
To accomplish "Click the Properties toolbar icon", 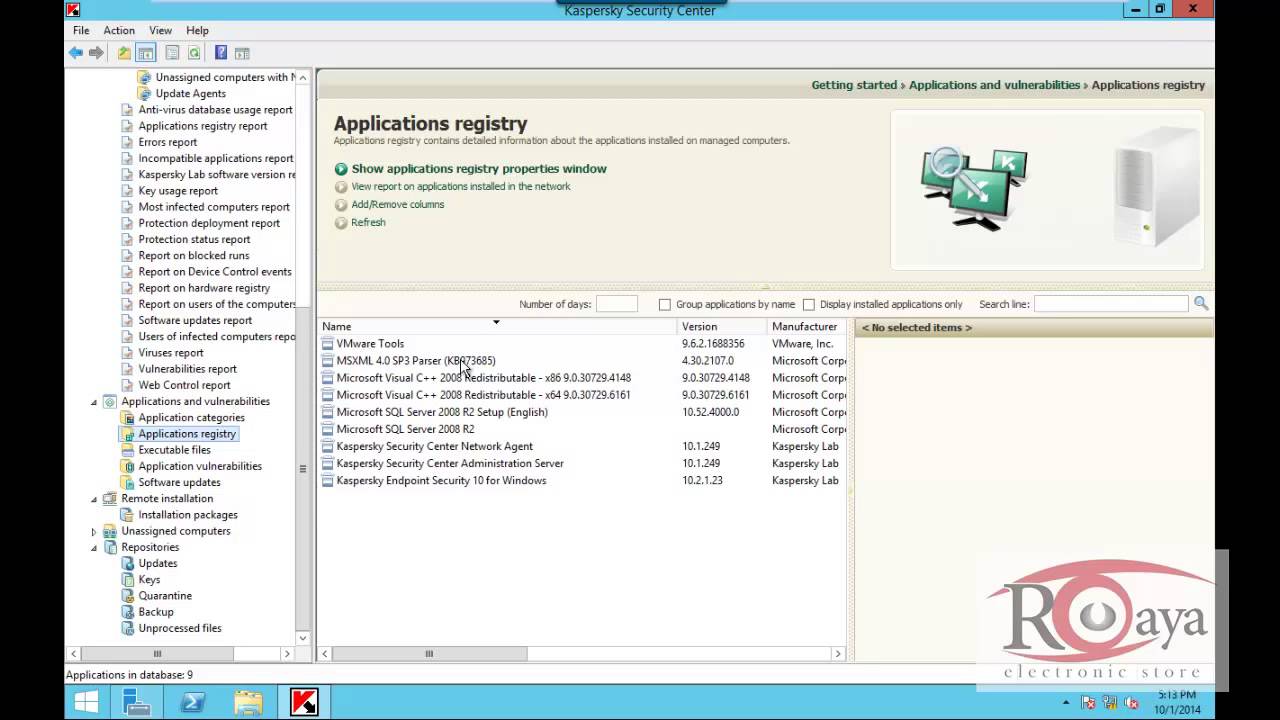I will pos(172,53).
